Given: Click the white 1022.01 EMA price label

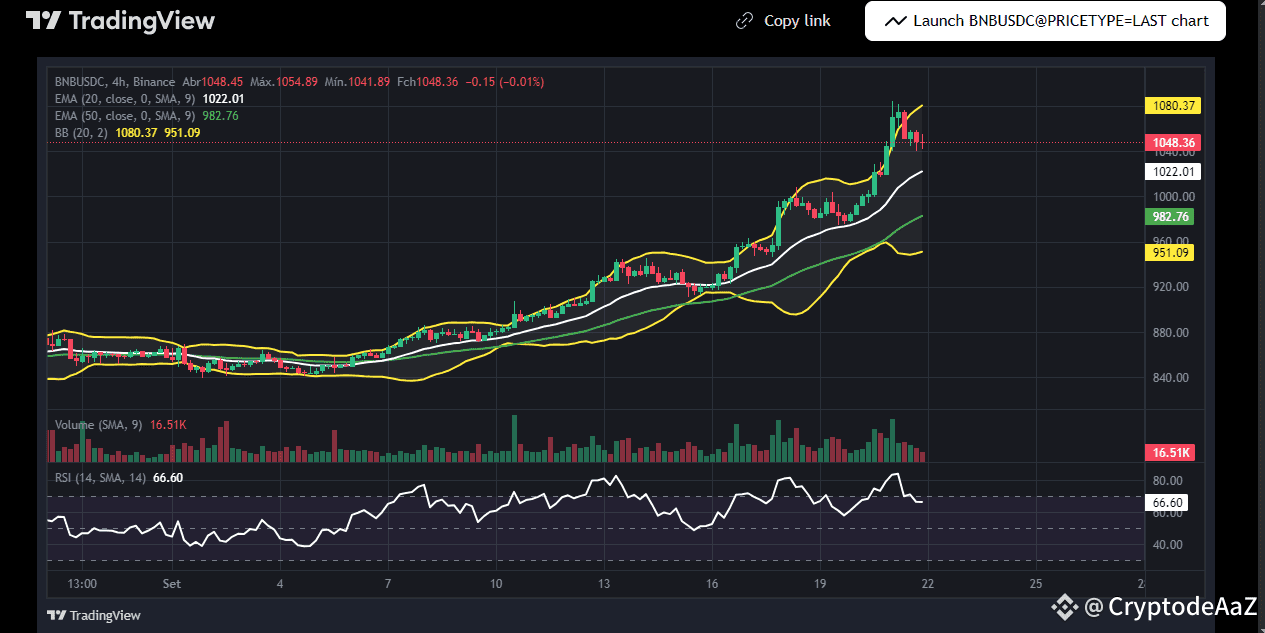Looking at the screenshot, I should coord(1171,172).
